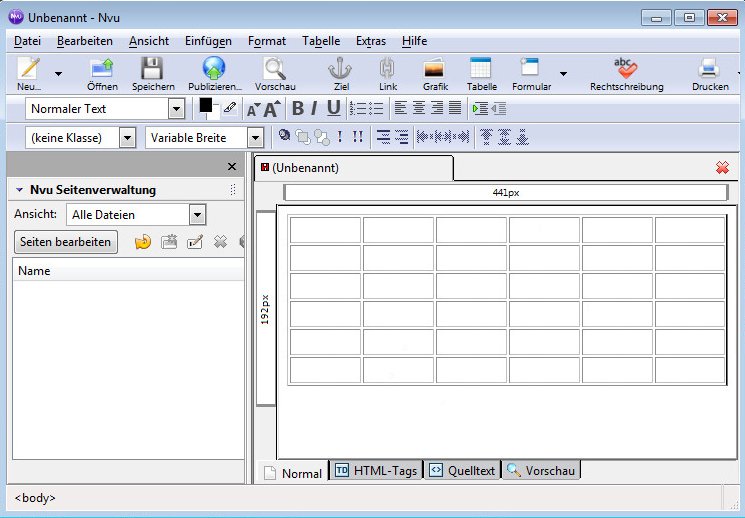Open the Extras menu

click(371, 41)
